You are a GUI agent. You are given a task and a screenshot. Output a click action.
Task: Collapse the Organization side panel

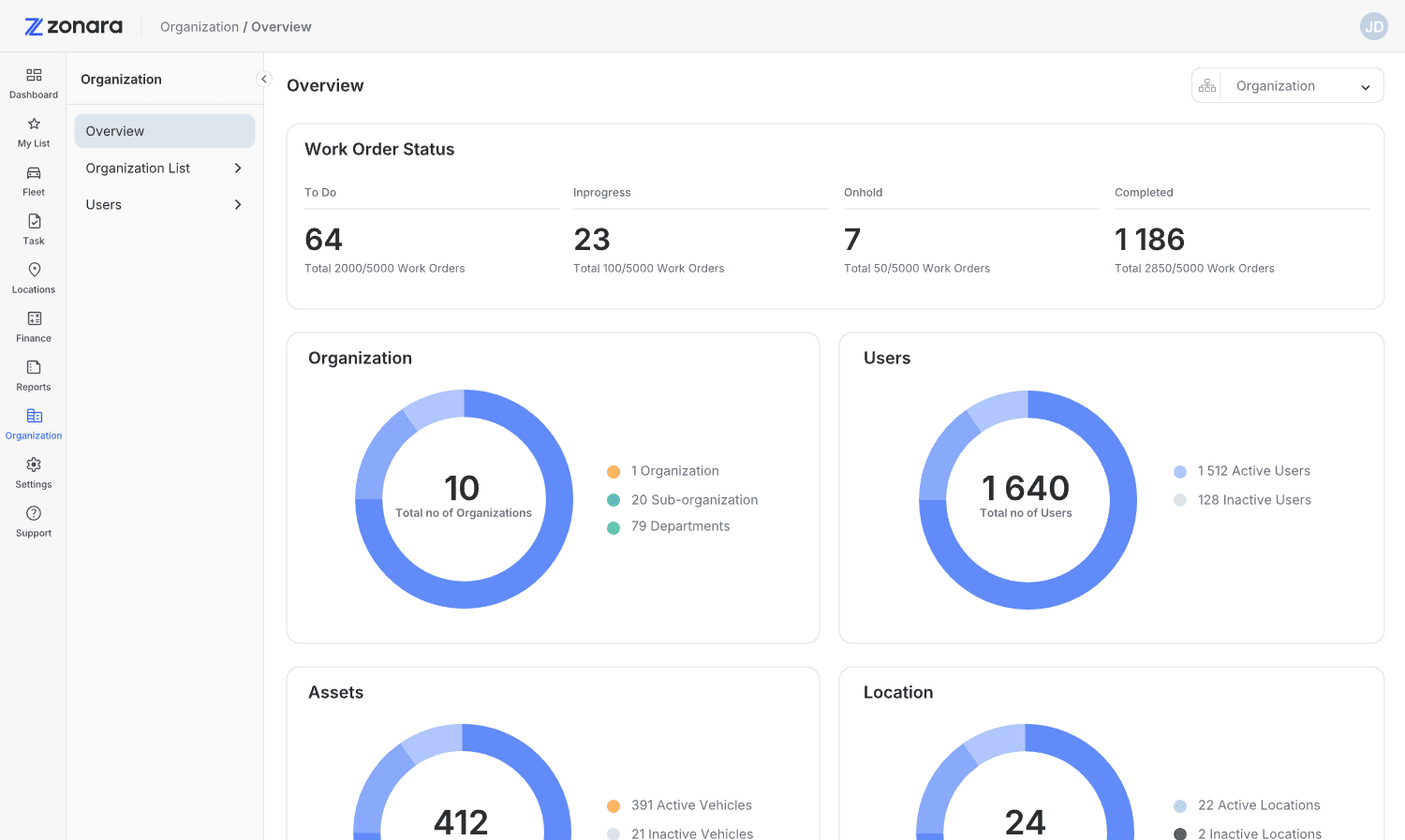264,79
